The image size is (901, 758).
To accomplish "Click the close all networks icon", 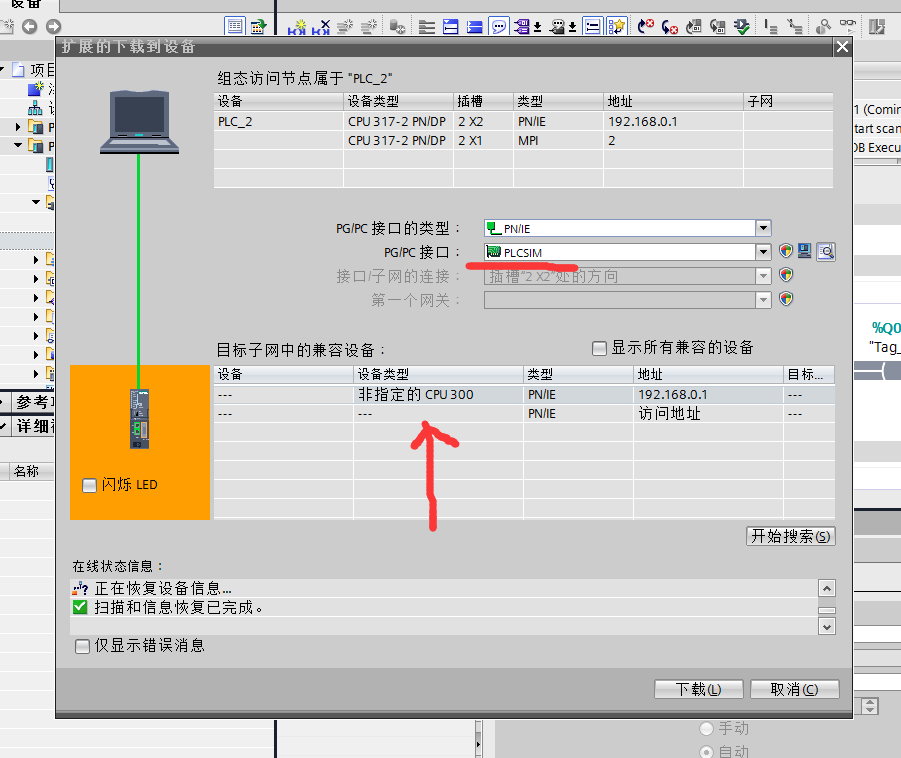I will point(475,26).
